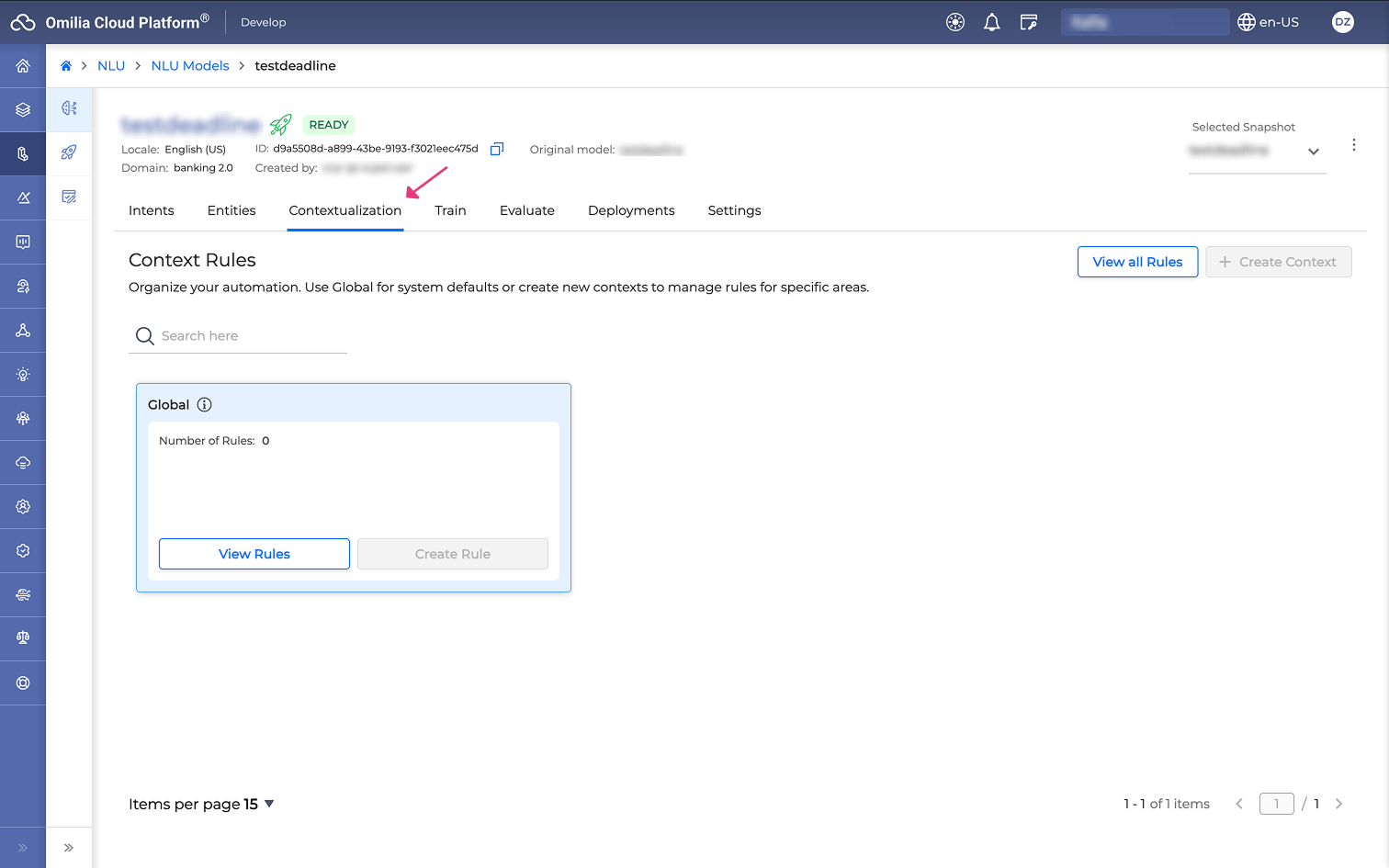Viewport: 1389px width, 868px height.
Task: Click the Search here input field
Action: click(248, 336)
